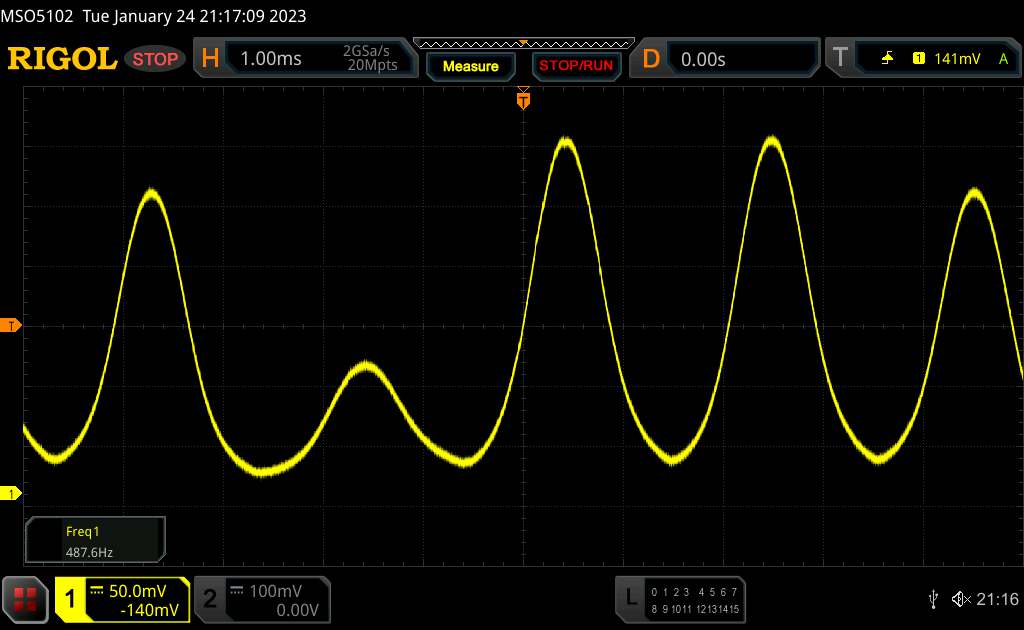This screenshot has height=630, width=1024.
Task: Open the trigger T settings icon
Action: (x=840, y=57)
